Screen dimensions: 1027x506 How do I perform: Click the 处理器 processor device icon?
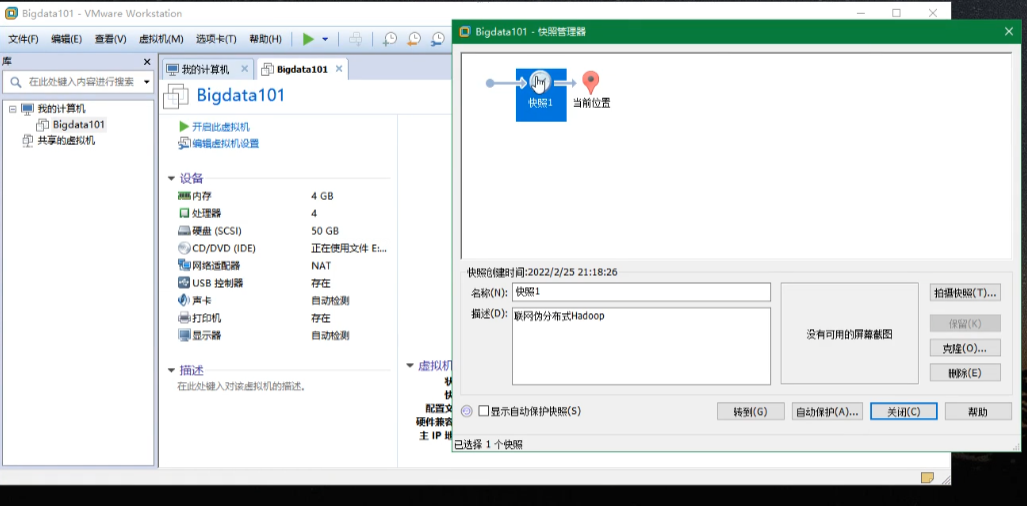coord(184,213)
